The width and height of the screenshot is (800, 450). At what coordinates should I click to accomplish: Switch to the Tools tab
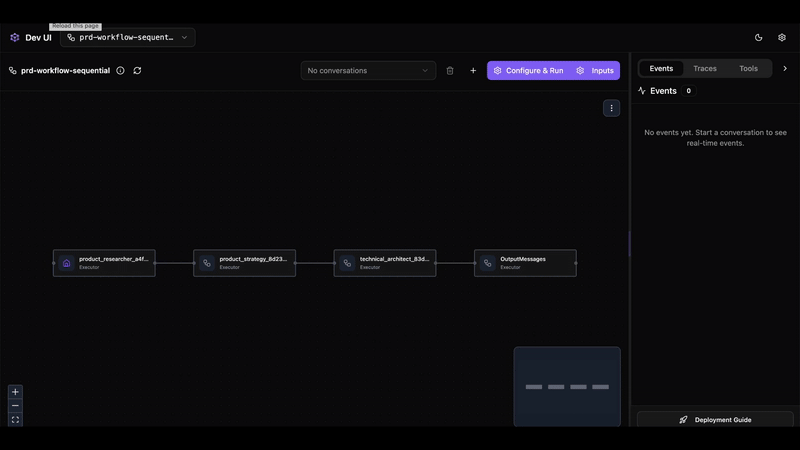[748, 69]
